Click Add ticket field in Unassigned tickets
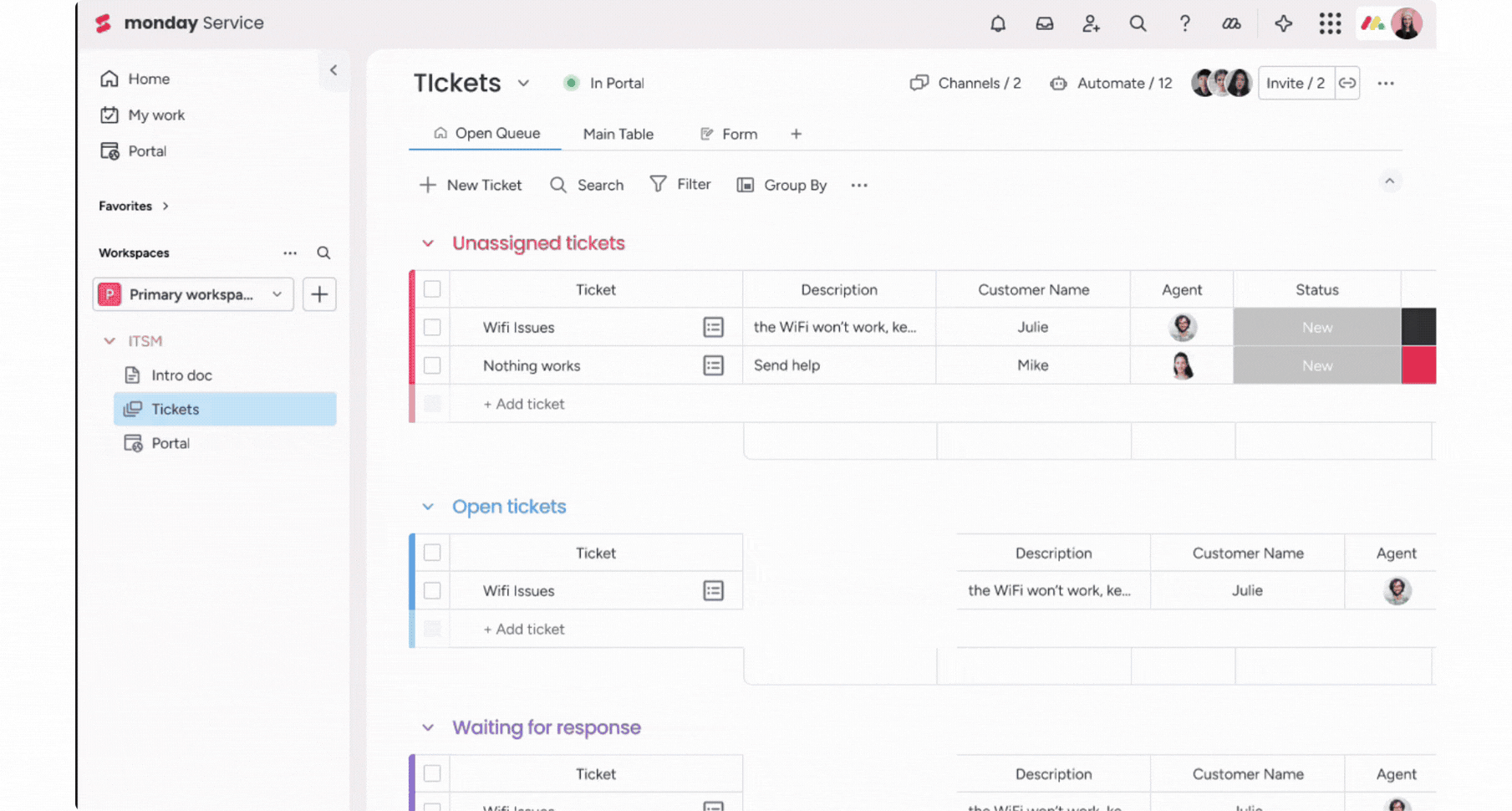Viewport: 1512px width, 811px height. tap(523, 404)
